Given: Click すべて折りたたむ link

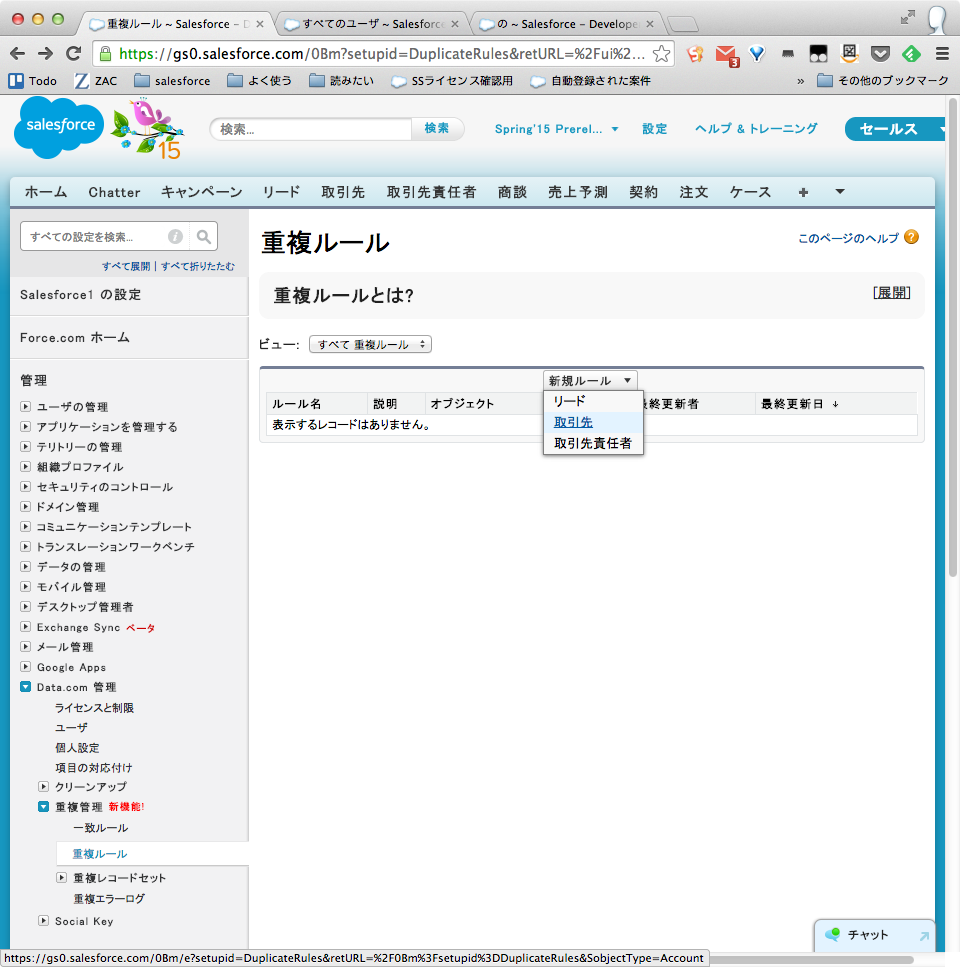Looking at the screenshot, I should [x=198, y=266].
